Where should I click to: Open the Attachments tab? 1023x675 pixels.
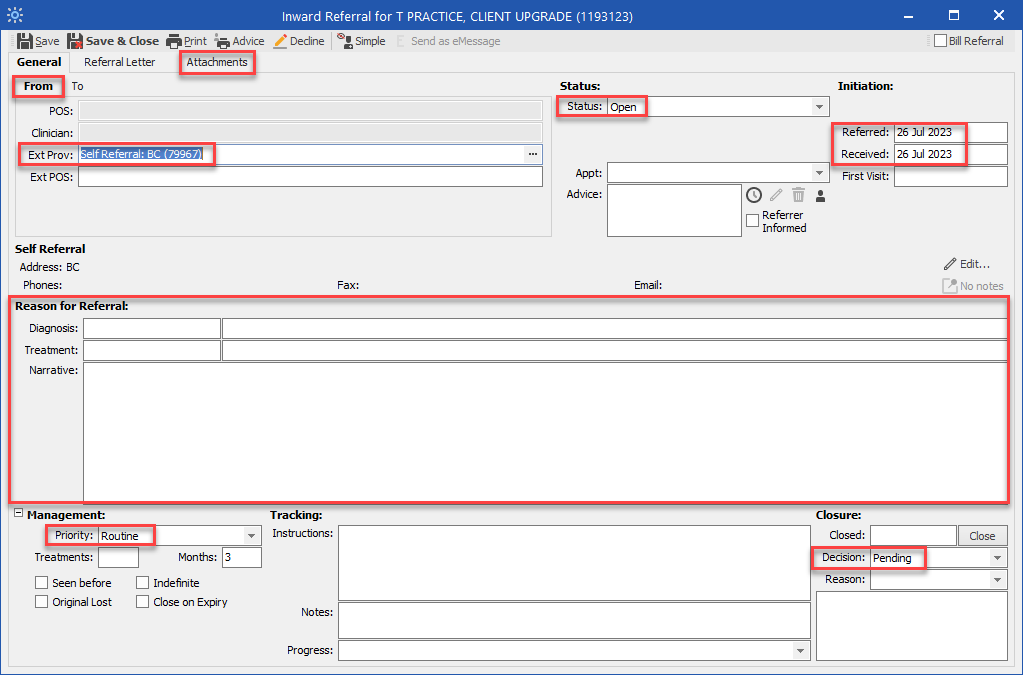[x=217, y=62]
